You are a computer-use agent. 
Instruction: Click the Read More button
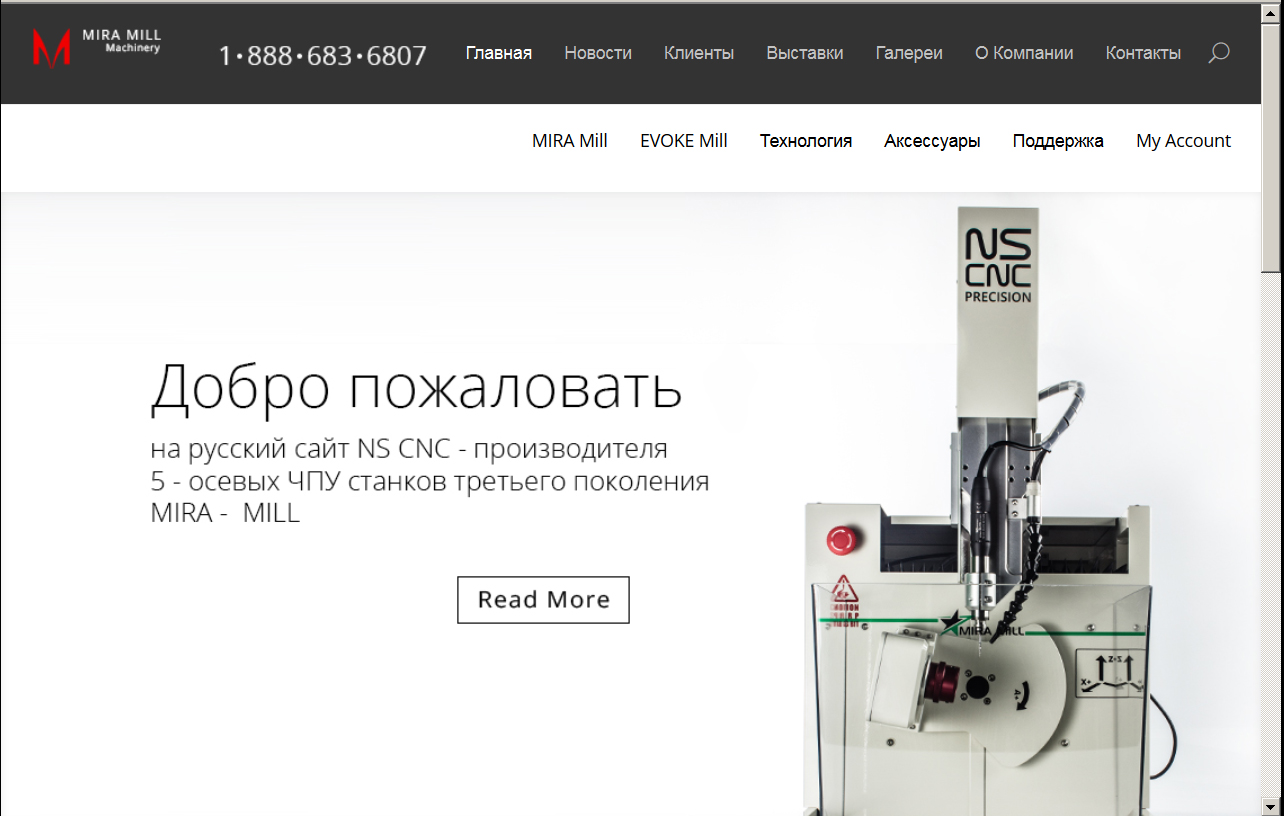click(543, 600)
